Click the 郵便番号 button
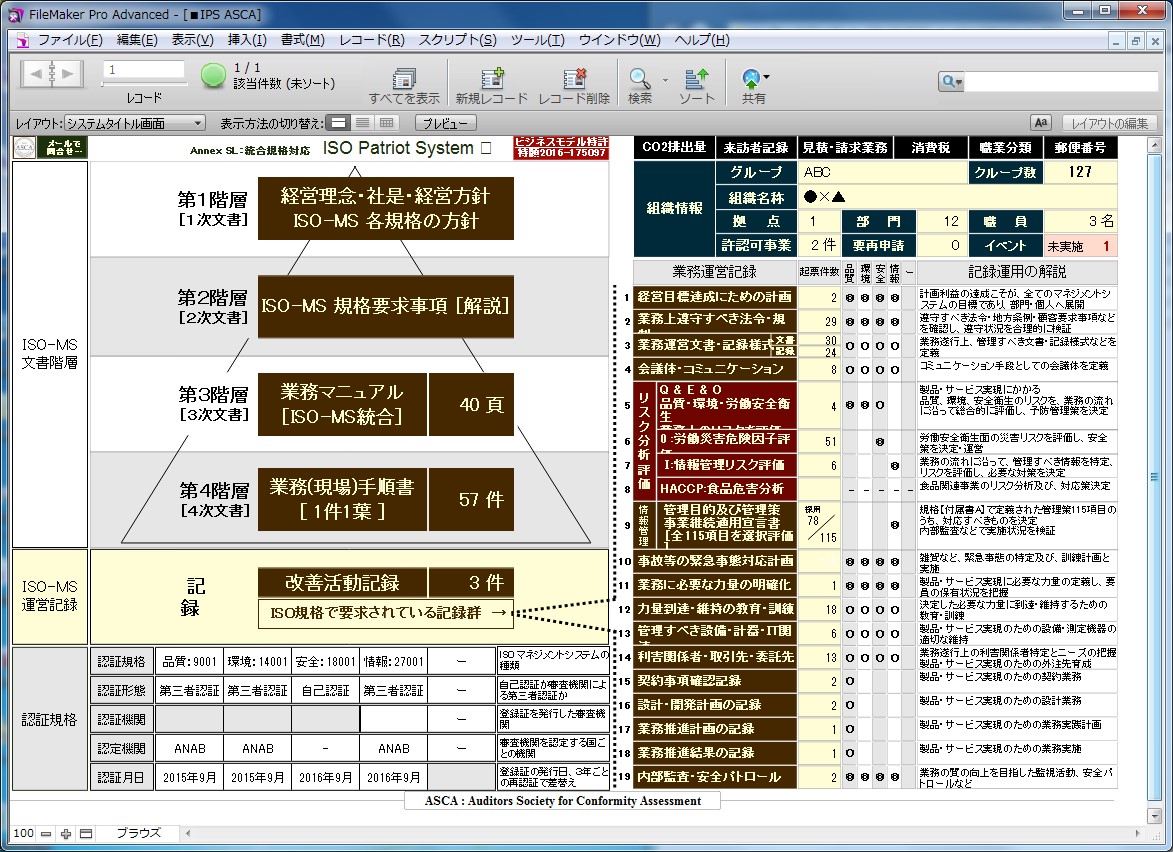The image size is (1173, 852). [x=1080, y=147]
